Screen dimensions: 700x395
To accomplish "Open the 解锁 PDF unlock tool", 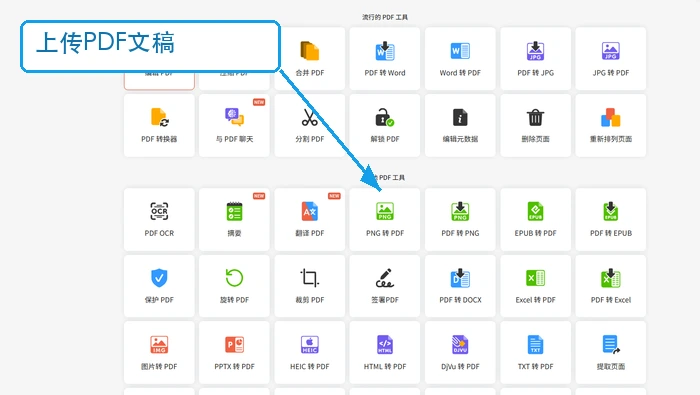I will click(385, 125).
